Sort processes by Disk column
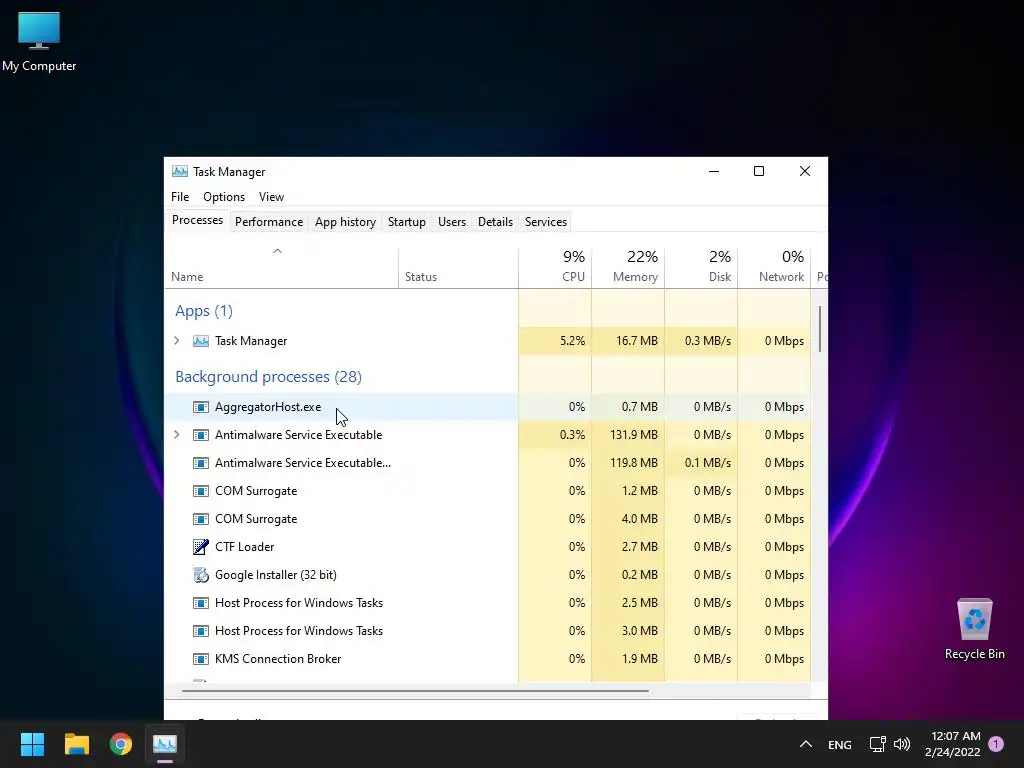 point(701,268)
